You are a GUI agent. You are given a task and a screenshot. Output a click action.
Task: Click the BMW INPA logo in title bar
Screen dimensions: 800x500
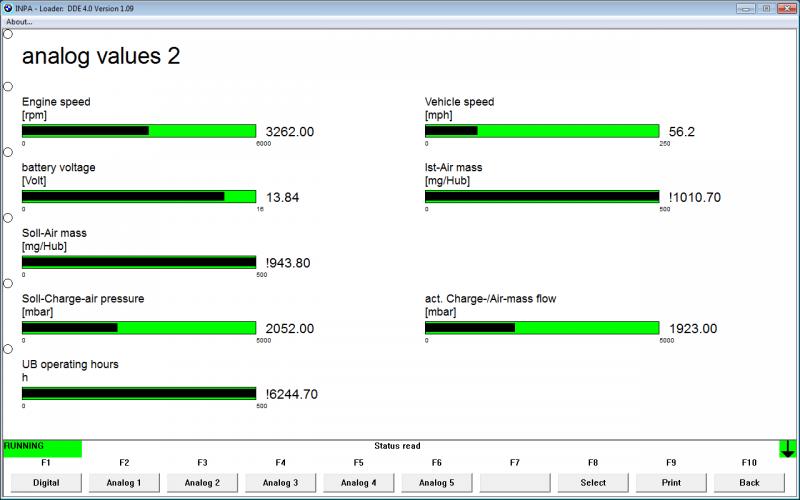pyautogui.click(x=9, y=7)
